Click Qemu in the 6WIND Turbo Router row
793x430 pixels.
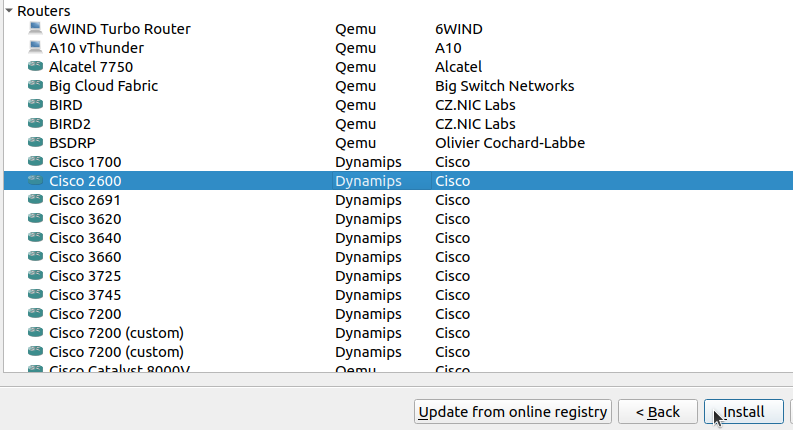(356, 29)
